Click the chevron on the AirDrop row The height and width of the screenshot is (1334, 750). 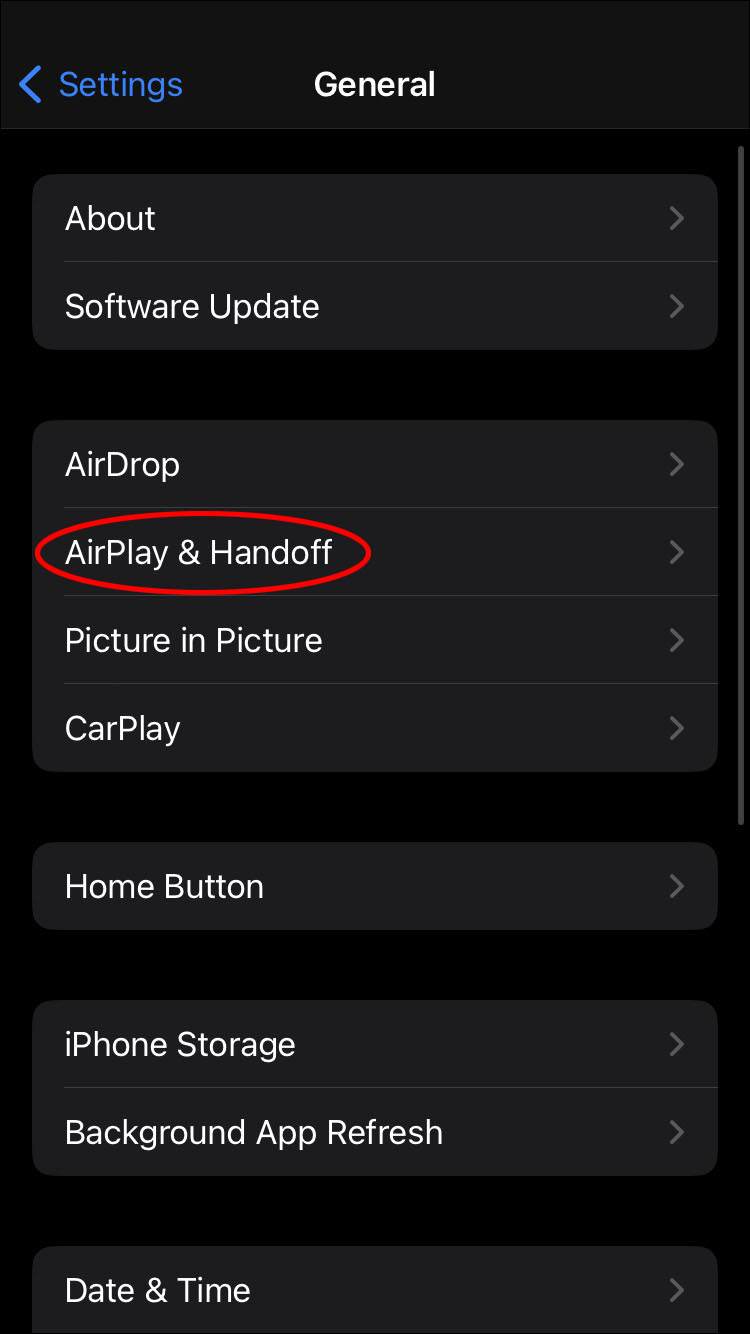677,464
